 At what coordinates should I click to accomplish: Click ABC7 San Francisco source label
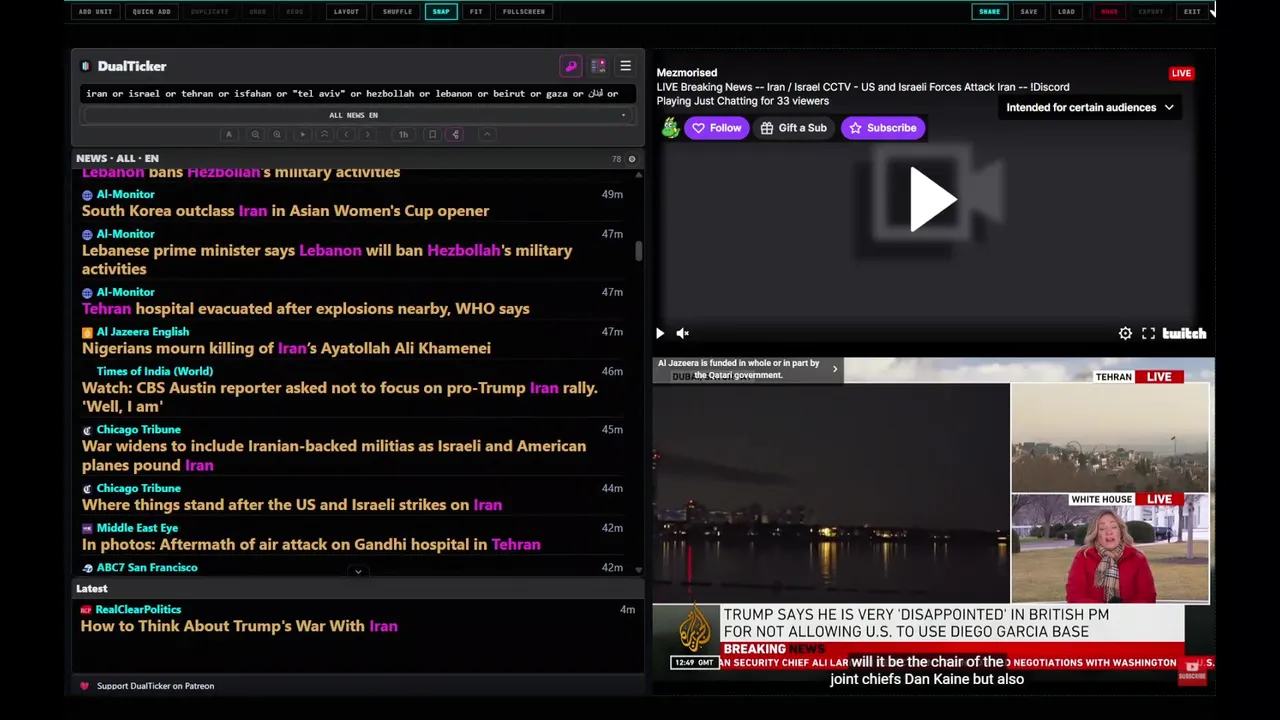(x=147, y=568)
